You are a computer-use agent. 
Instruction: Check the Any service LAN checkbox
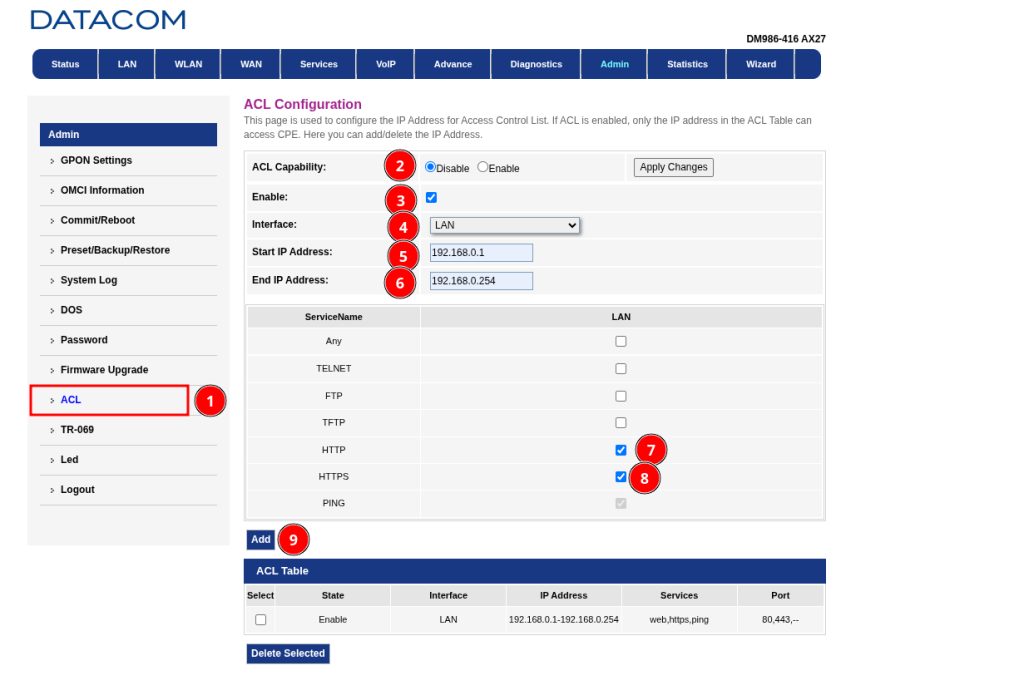tap(621, 342)
